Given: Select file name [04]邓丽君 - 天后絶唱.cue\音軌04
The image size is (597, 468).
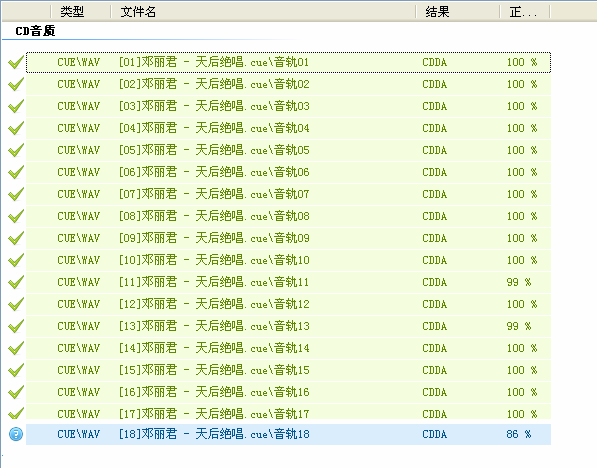Looking at the screenshot, I should 214,128.
